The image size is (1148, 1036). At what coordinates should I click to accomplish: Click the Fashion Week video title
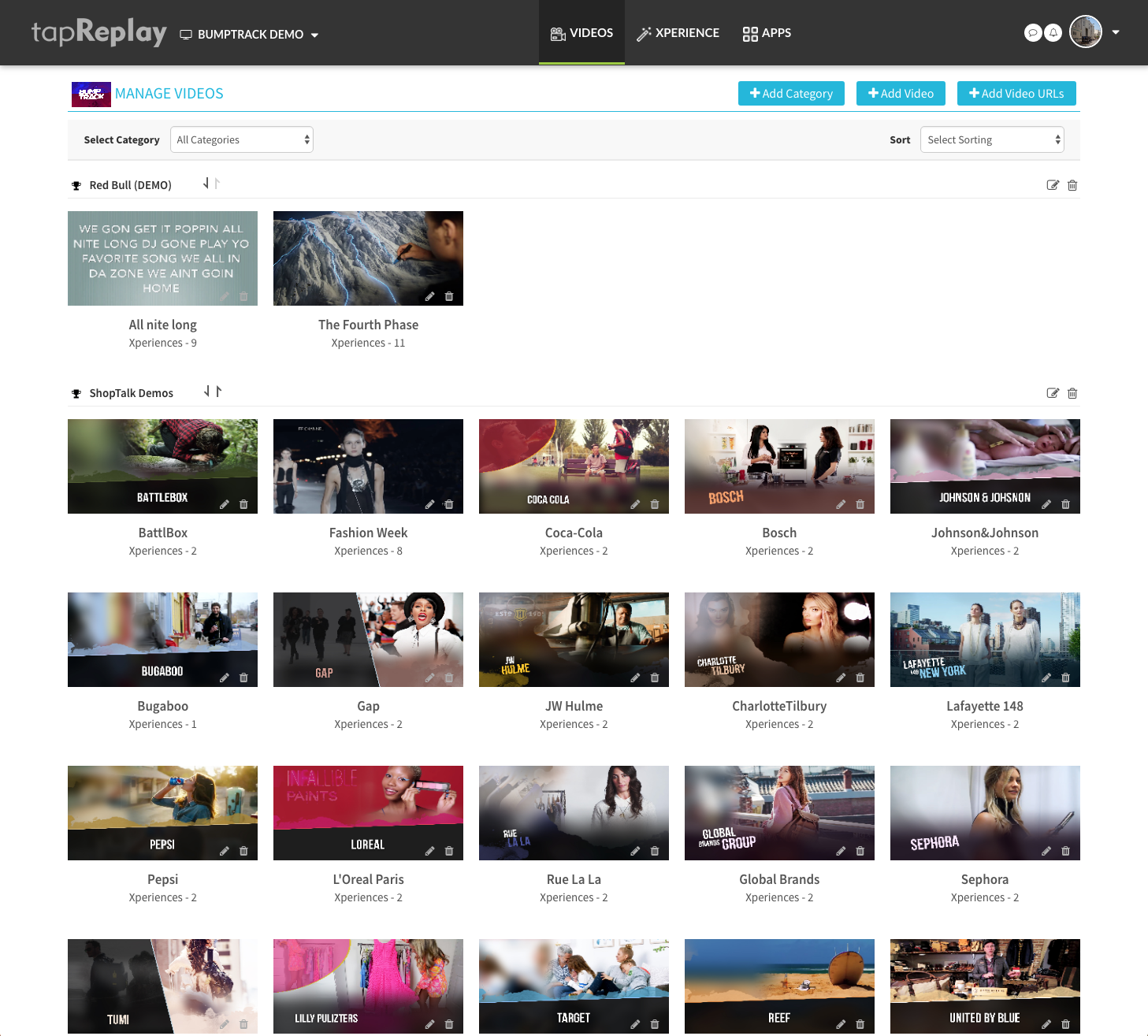[368, 533]
